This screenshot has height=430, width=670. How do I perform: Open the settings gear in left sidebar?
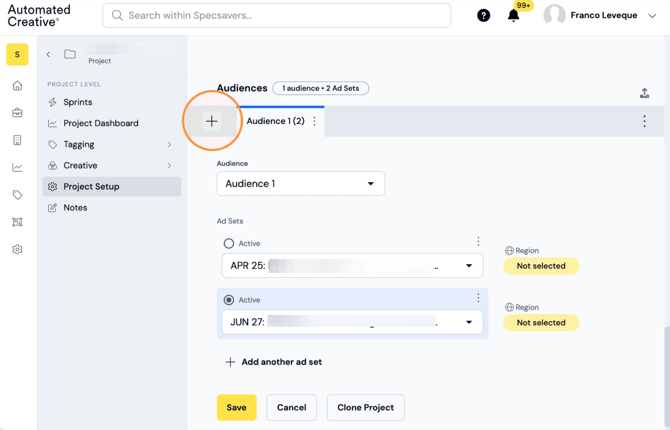[x=17, y=250]
